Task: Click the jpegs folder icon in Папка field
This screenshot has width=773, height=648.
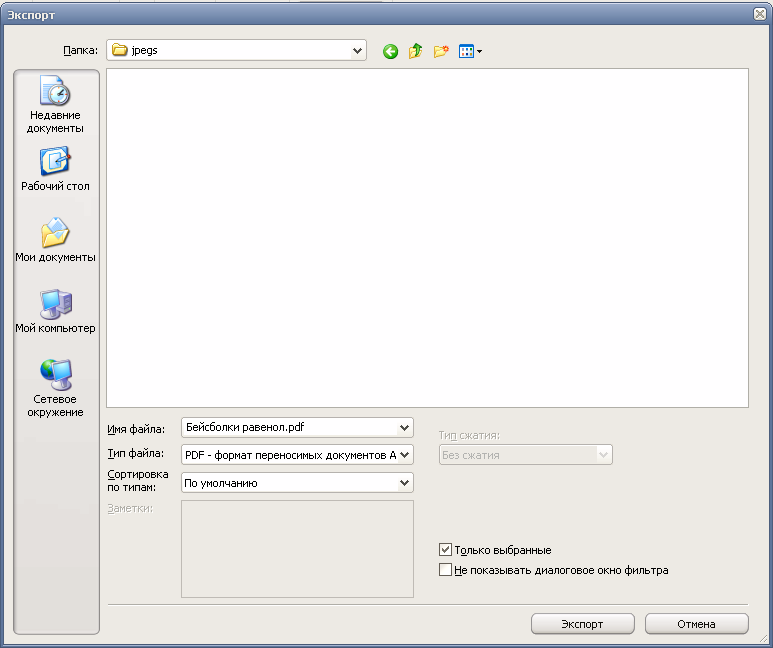Action: pyautogui.click(x=119, y=50)
